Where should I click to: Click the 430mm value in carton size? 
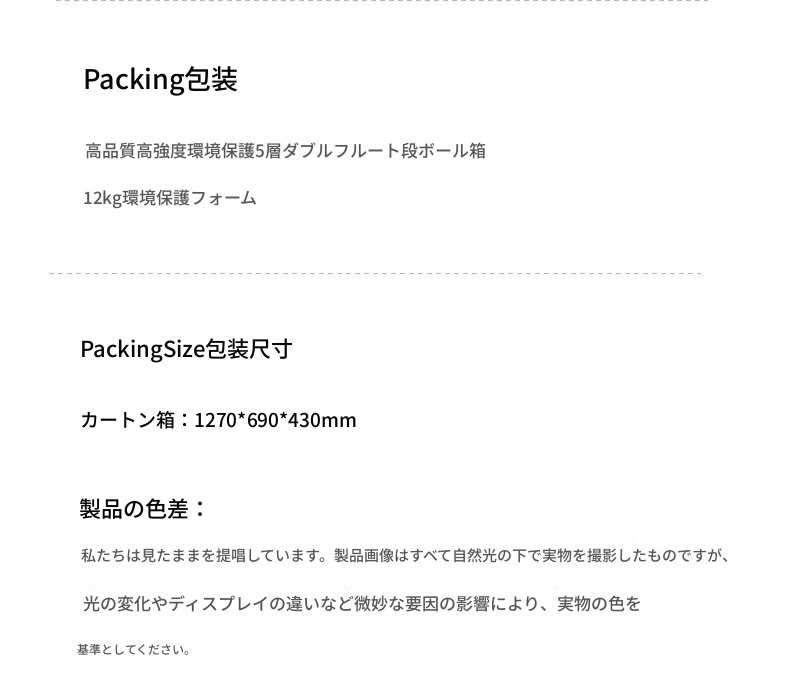(x=322, y=420)
